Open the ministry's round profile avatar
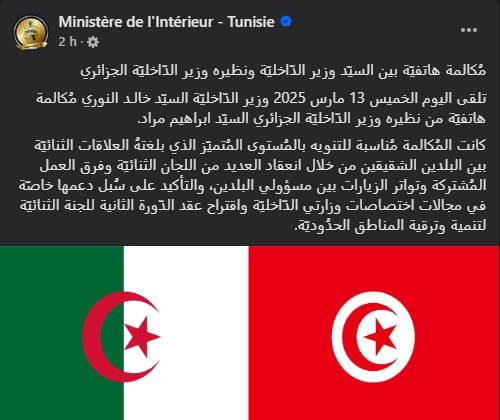This screenshot has height=420, width=500. [x=31, y=33]
